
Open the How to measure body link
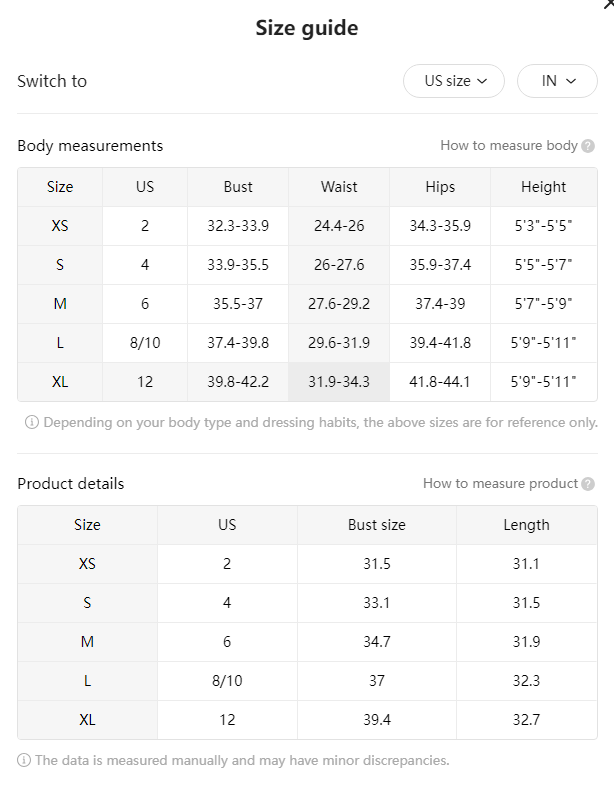(509, 146)
